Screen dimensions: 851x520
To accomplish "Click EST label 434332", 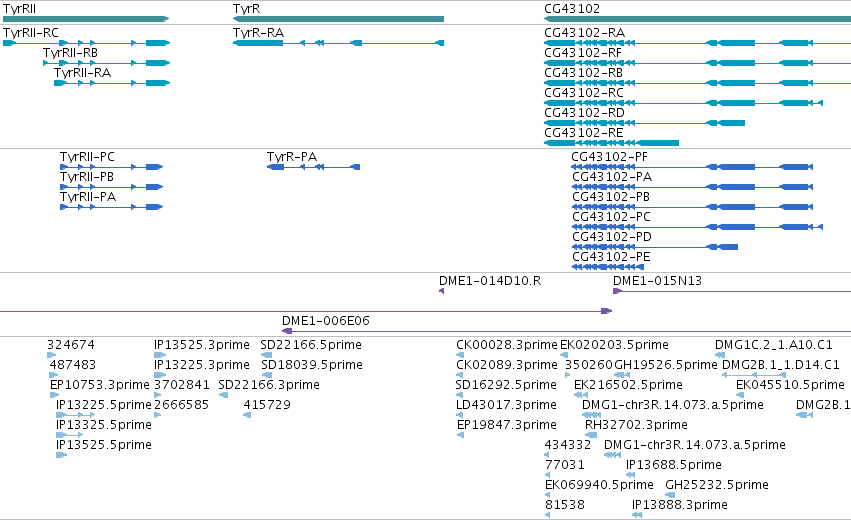I will click(568, 445).
